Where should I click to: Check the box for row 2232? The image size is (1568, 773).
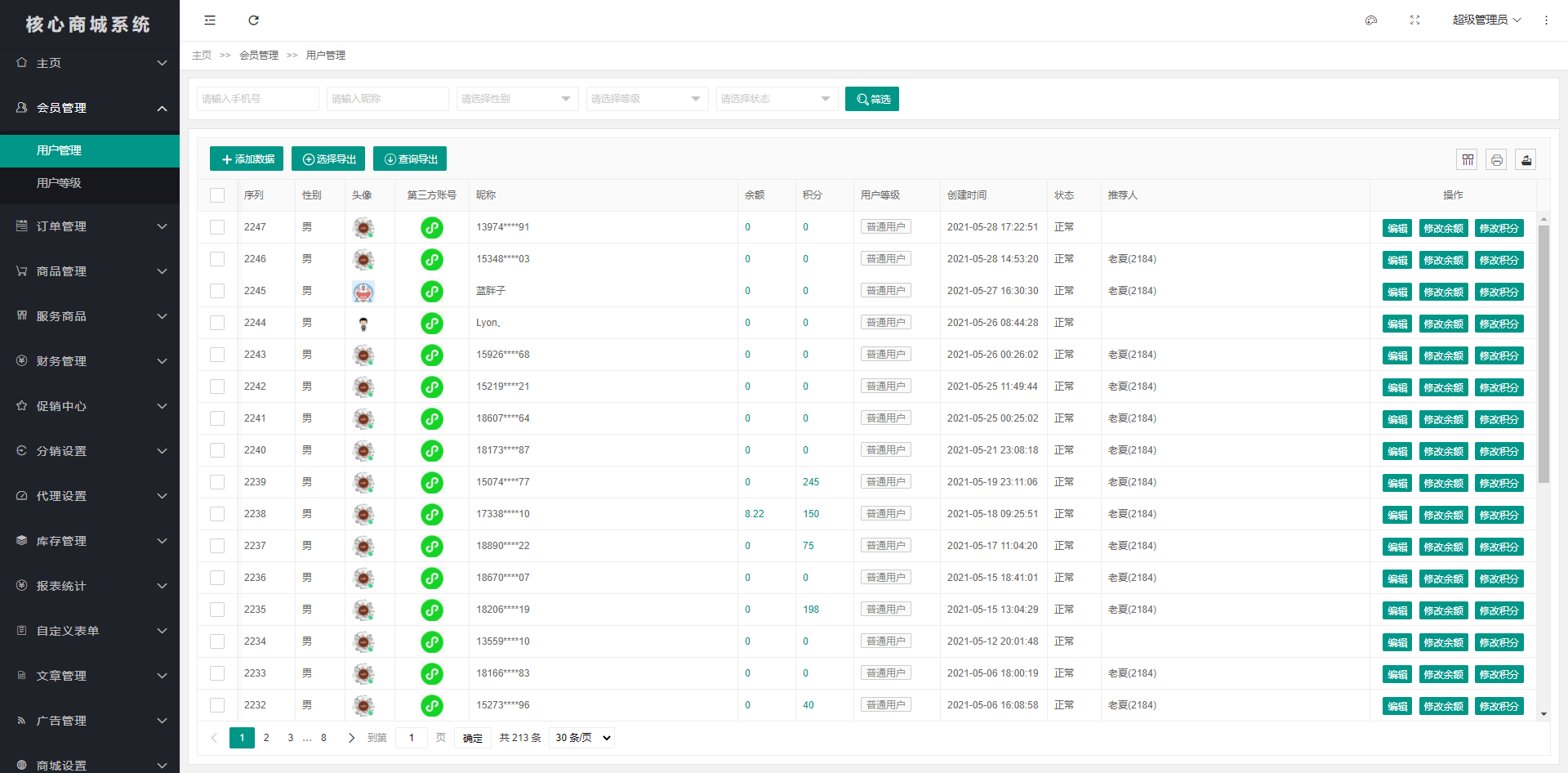pos(217,705)
